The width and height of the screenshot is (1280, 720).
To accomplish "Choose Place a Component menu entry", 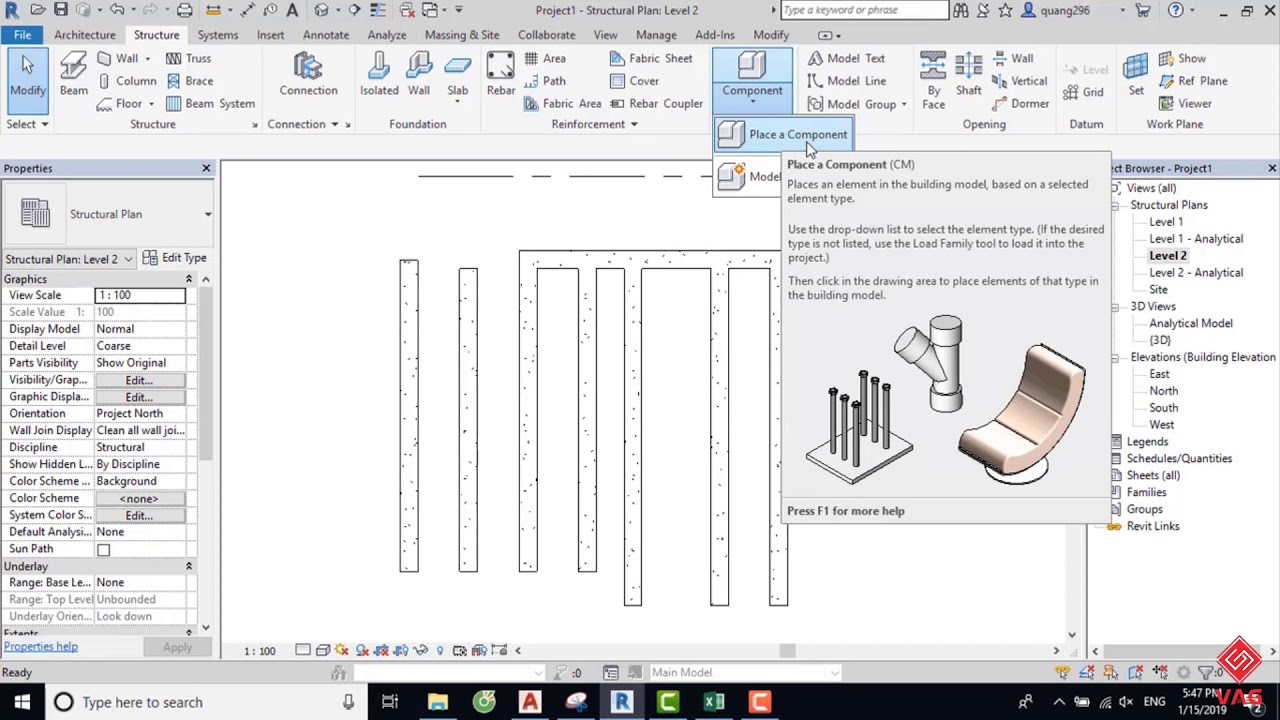I will pos(783,135).
